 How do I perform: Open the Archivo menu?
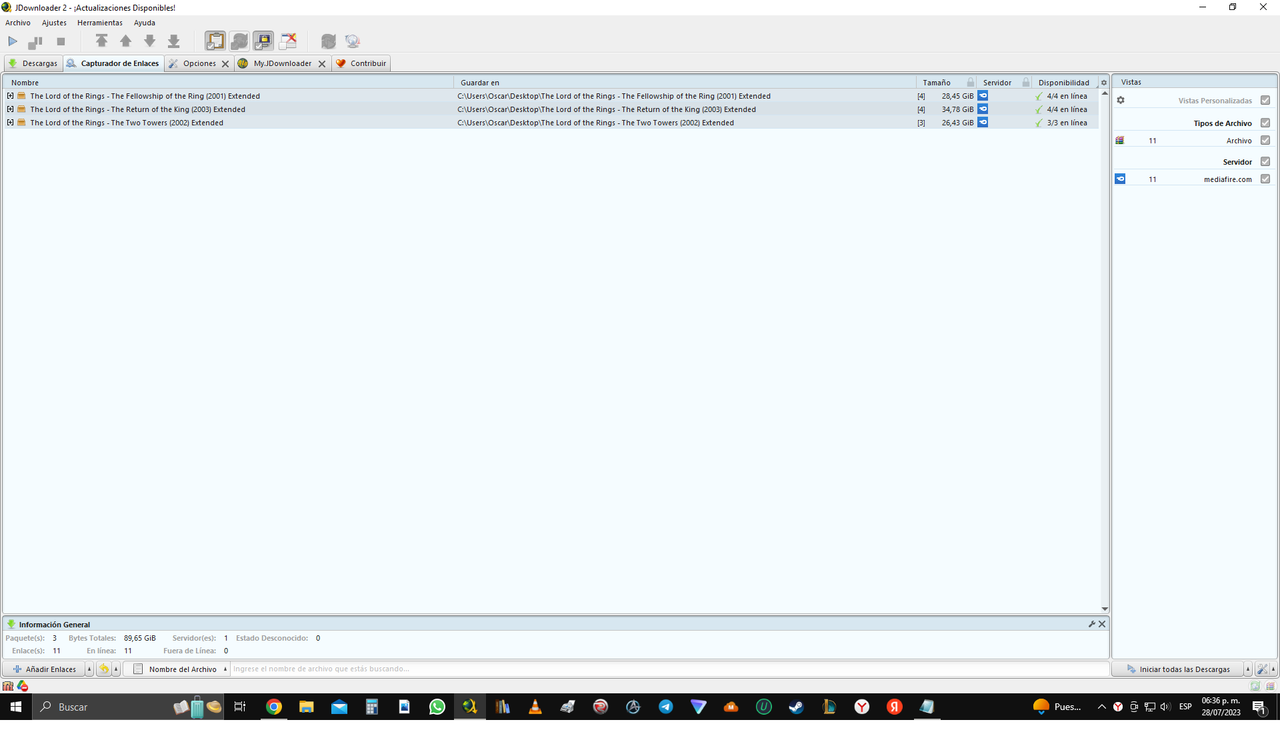coord(18,22)
